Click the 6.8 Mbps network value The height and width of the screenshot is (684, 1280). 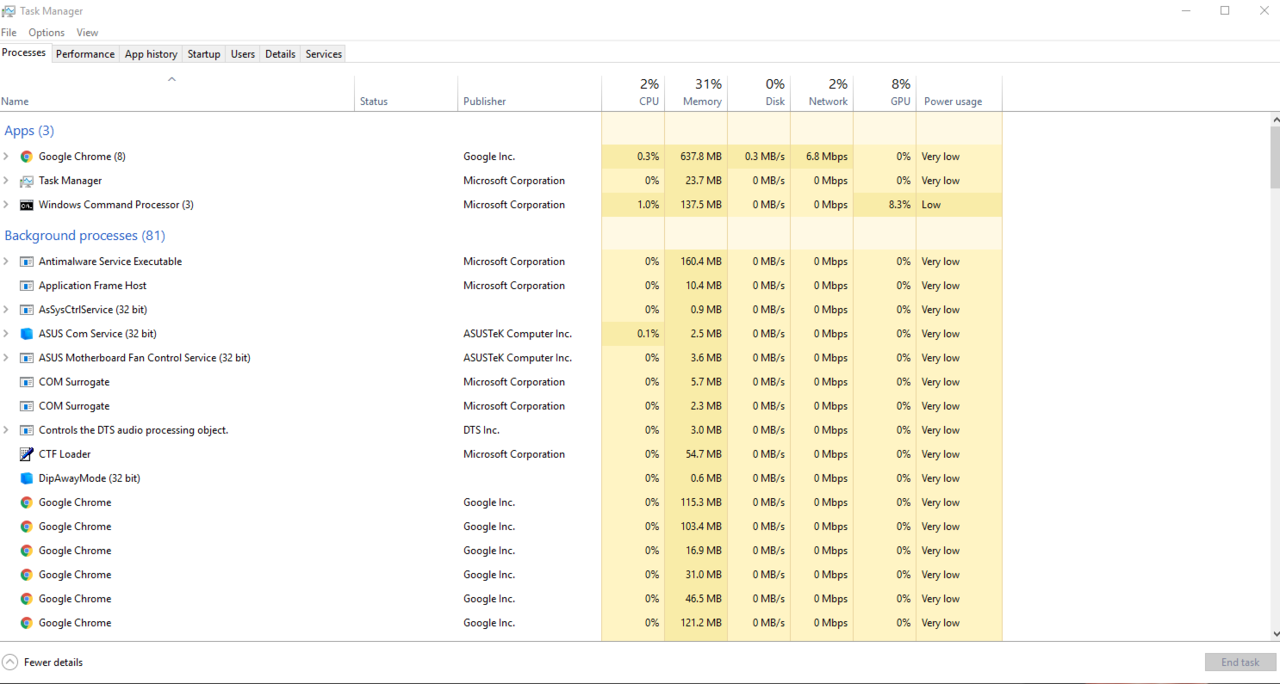[x=827, y=157]
